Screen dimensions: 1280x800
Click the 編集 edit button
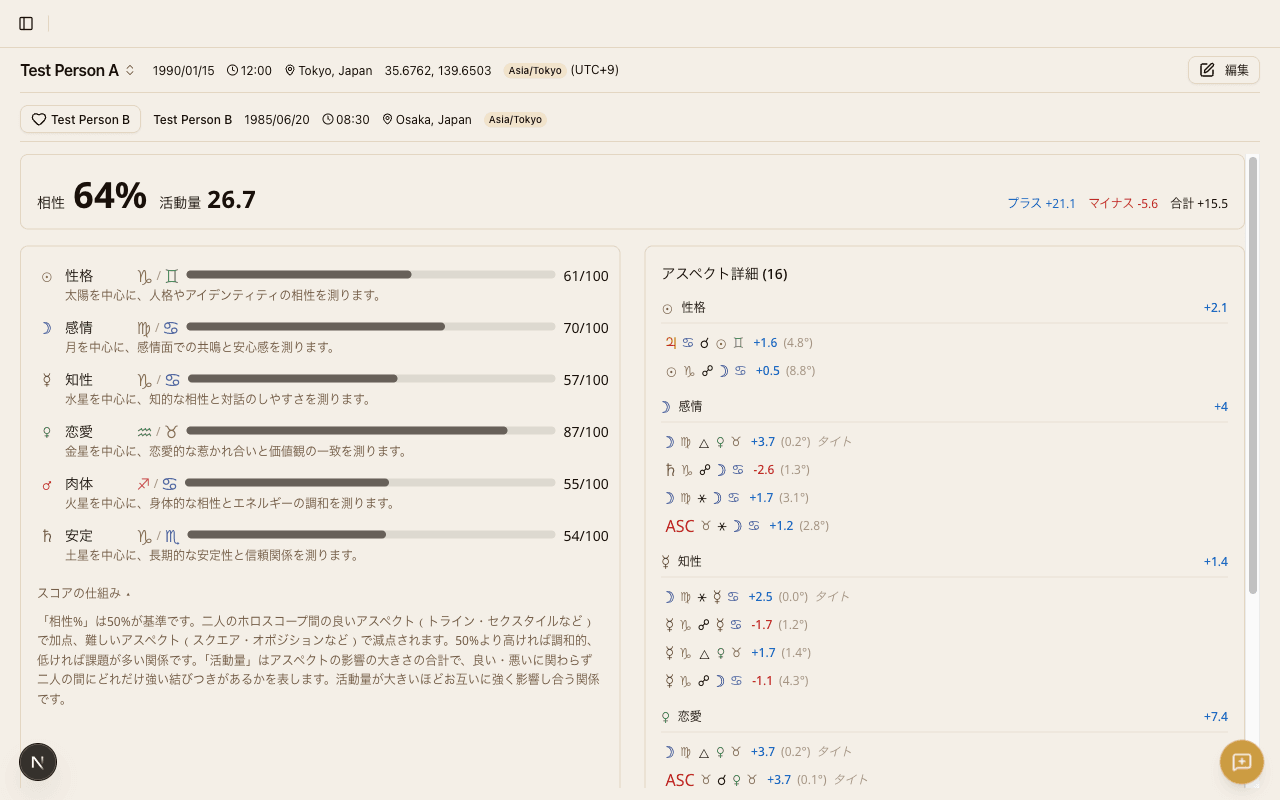(x=1223, y=70)
